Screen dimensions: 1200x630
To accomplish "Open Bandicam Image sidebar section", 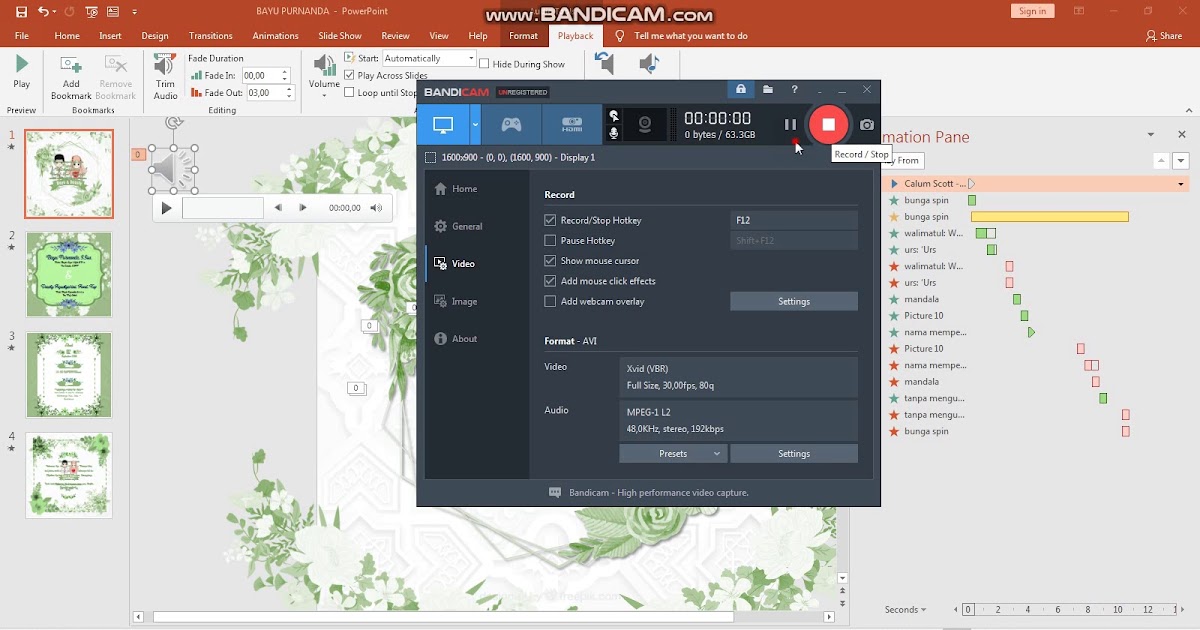I will 464,301.
